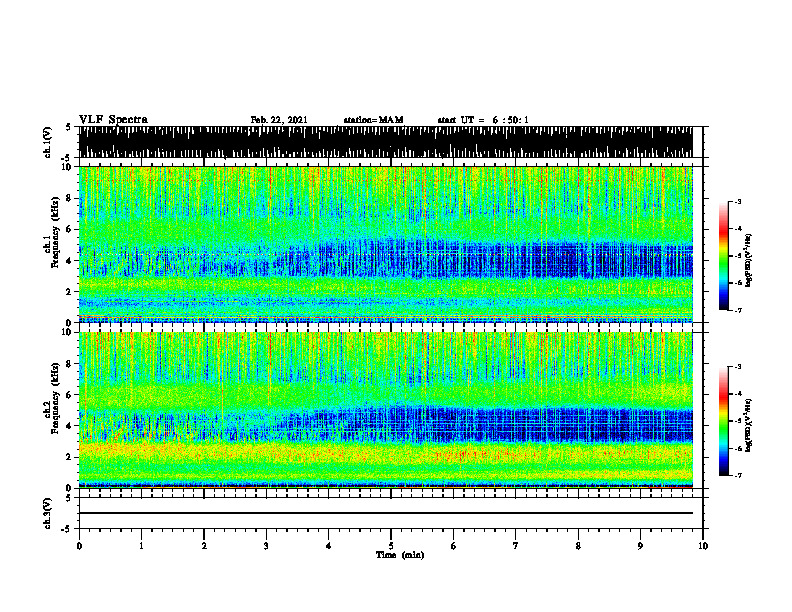The image size is (792, 612).
Task: Click the "station=MAM" header text
Action: (373, 120)
